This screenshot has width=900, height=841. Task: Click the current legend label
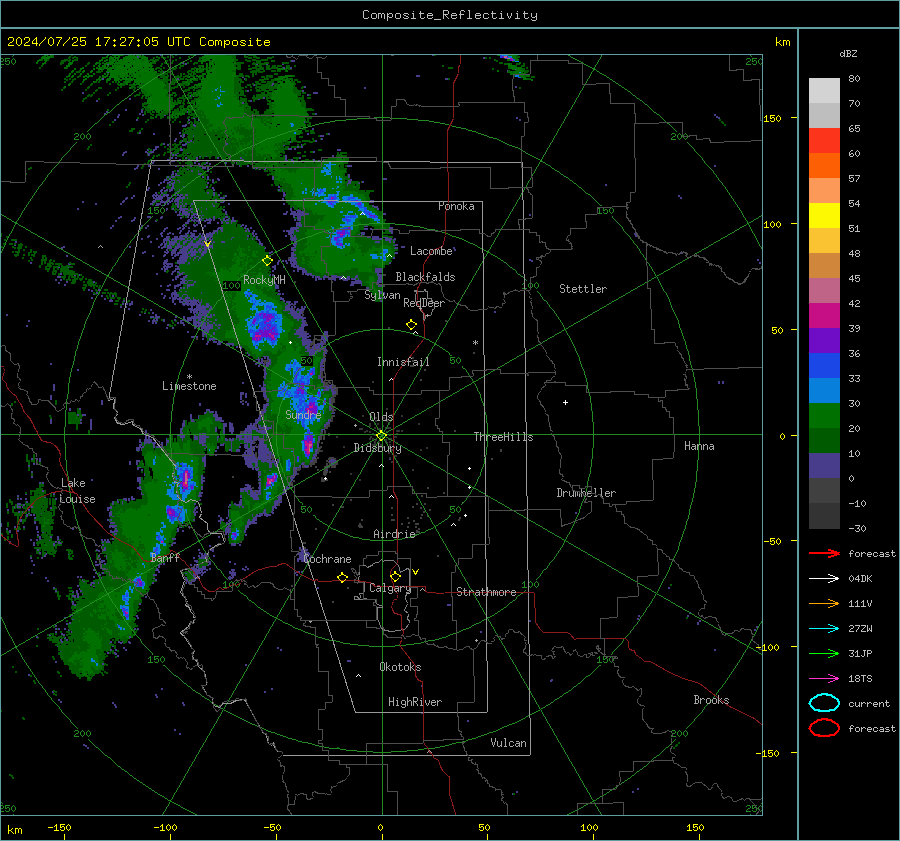pos(869,704)
